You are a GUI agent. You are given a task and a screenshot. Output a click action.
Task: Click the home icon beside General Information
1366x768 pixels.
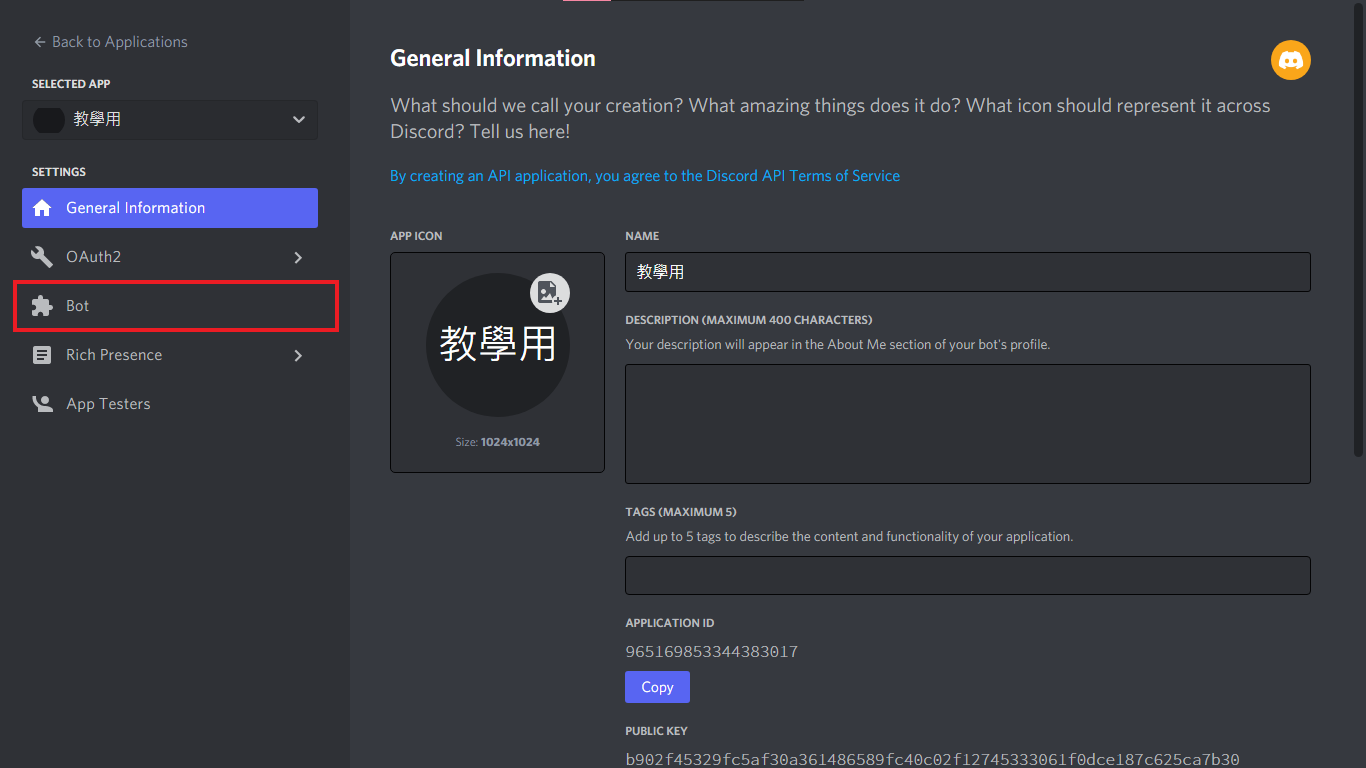42,208
